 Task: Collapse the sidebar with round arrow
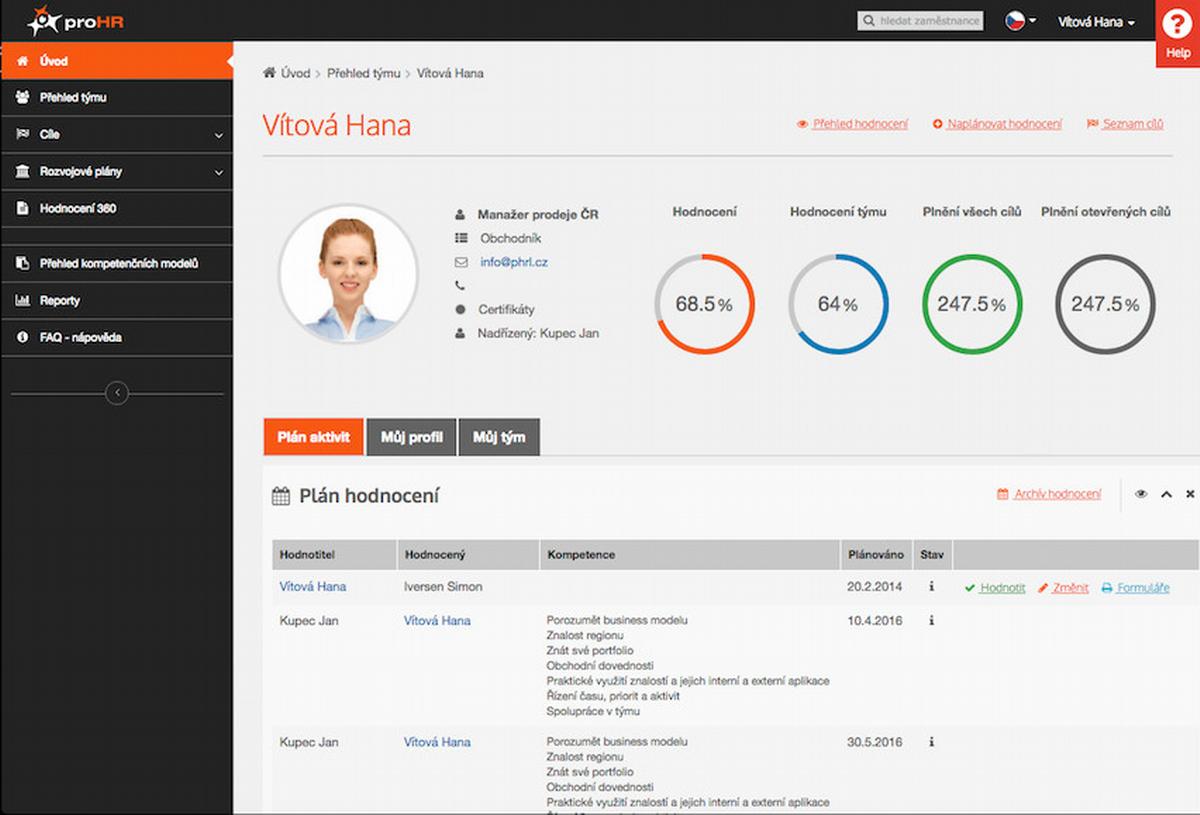coord(117,393)
